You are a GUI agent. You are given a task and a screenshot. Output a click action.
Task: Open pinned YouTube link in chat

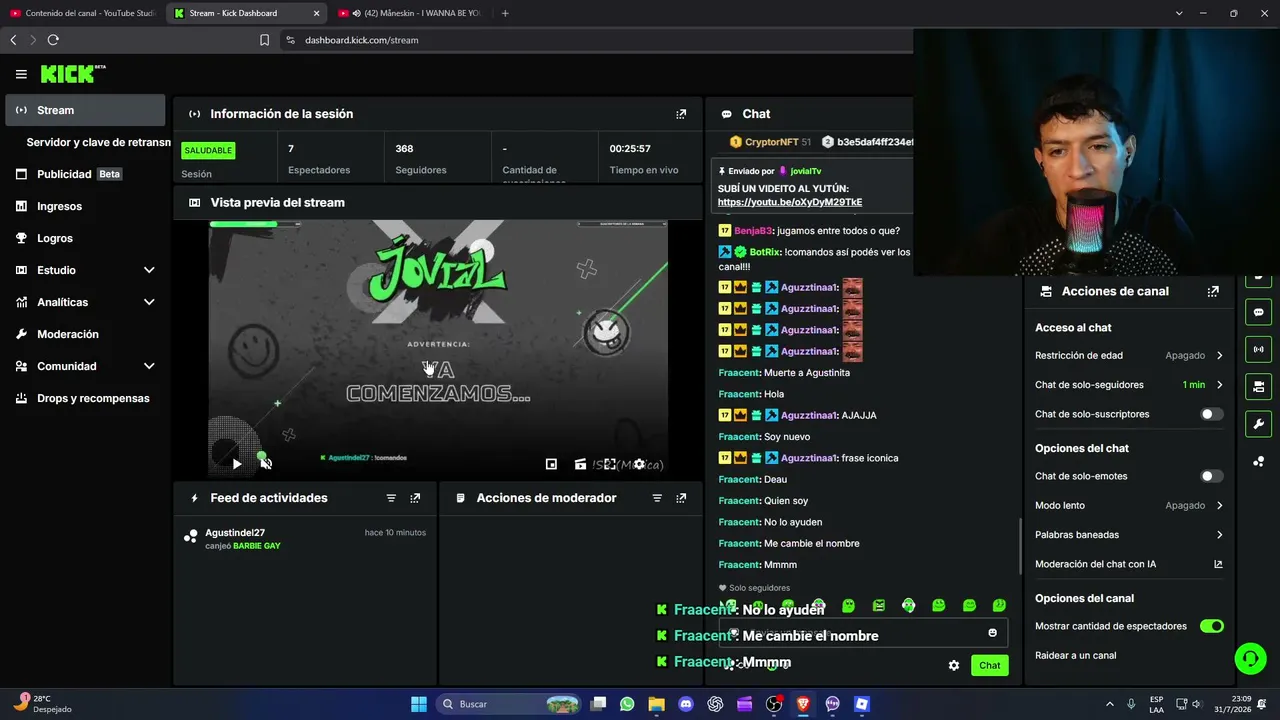(790, 202)
